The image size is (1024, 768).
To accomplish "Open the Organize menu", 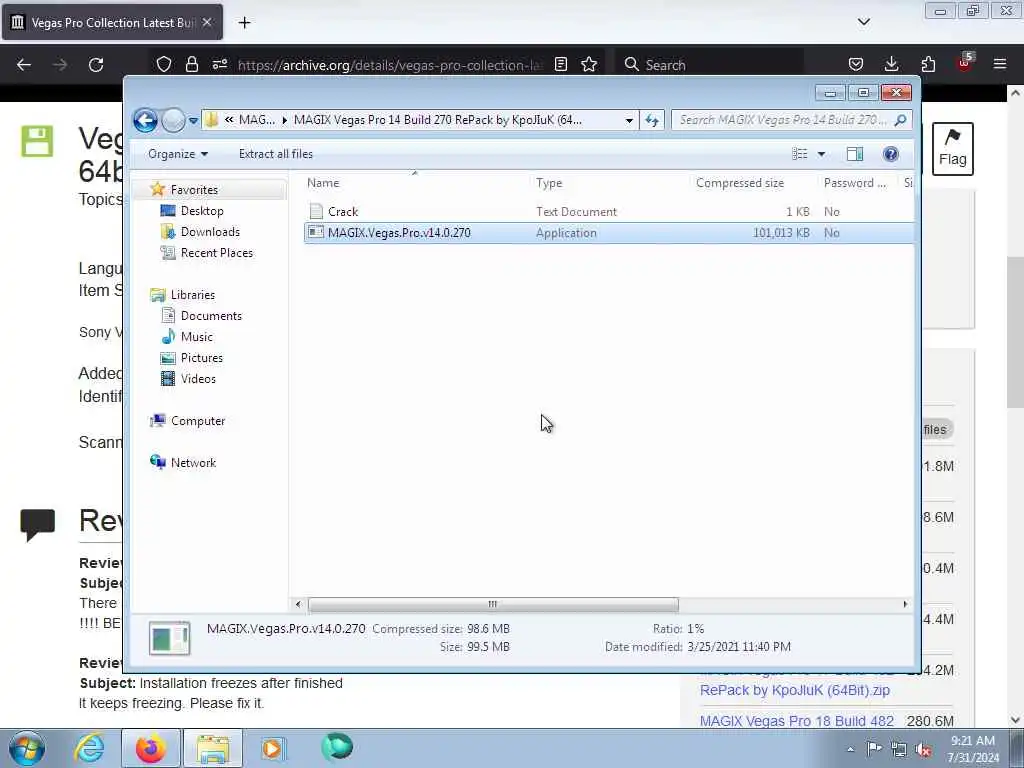I will click(178, 154).
